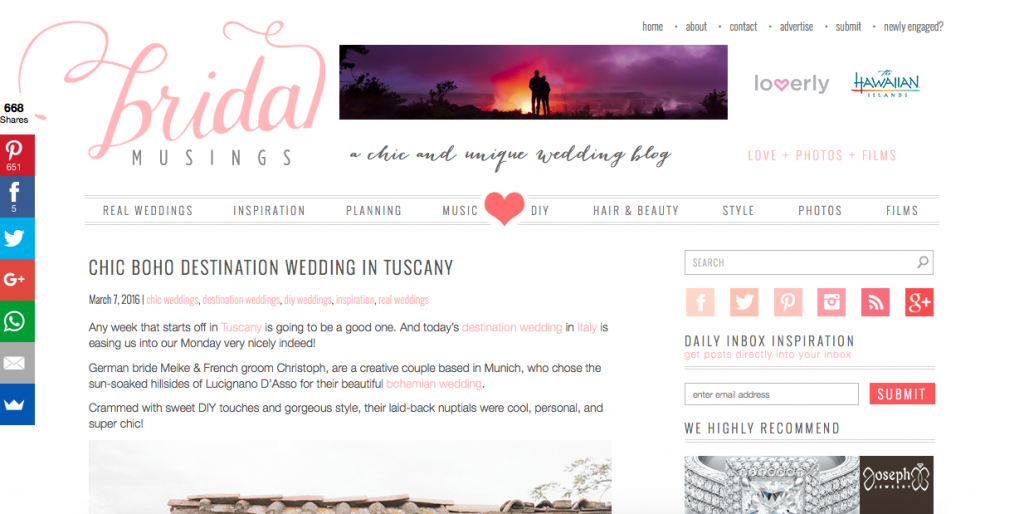This screenshot has height=514, width=1024.
Task: Open the RSS feed icon
Action: click(x=875, y=302)
